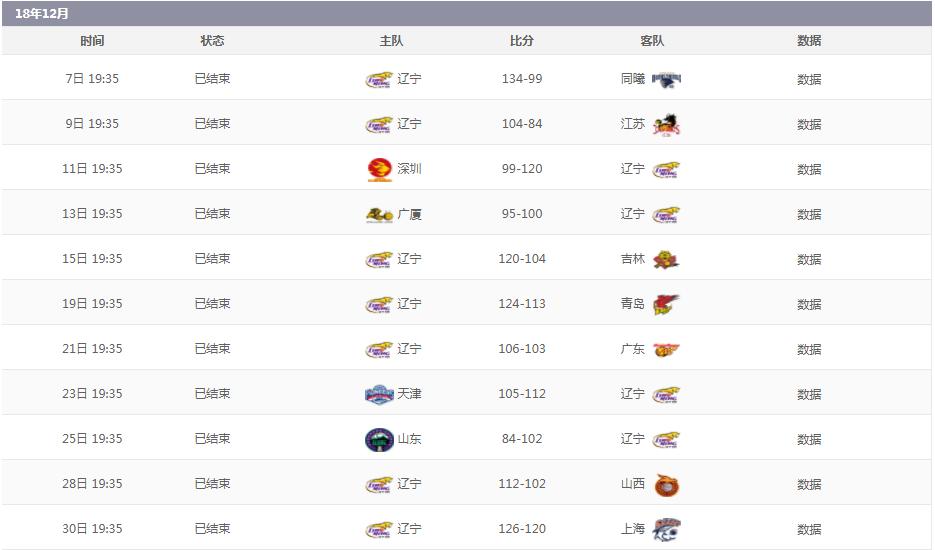Click the 青岛 team logo icon
The image size is (935, 550).
(x=666, y=304)
